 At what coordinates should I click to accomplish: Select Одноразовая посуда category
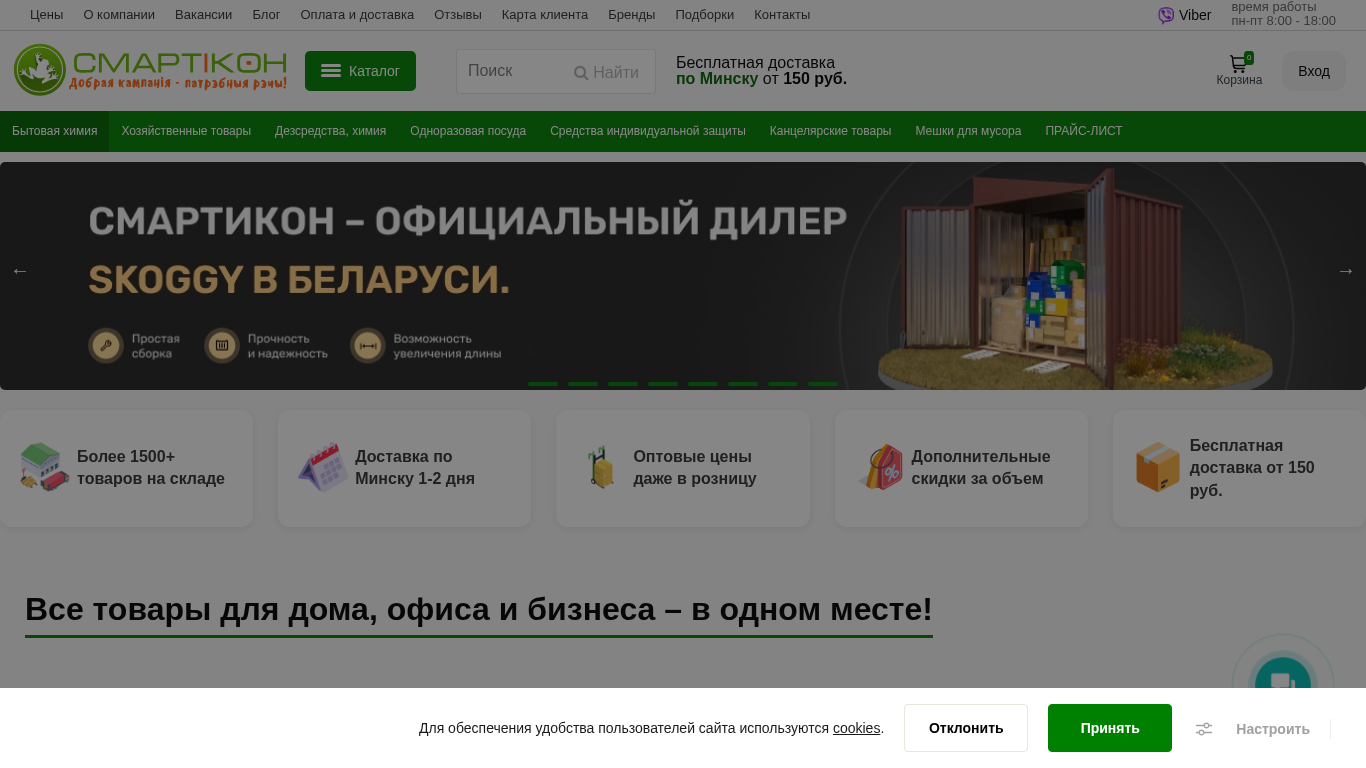pyautogui.click(x=468, y=131)
